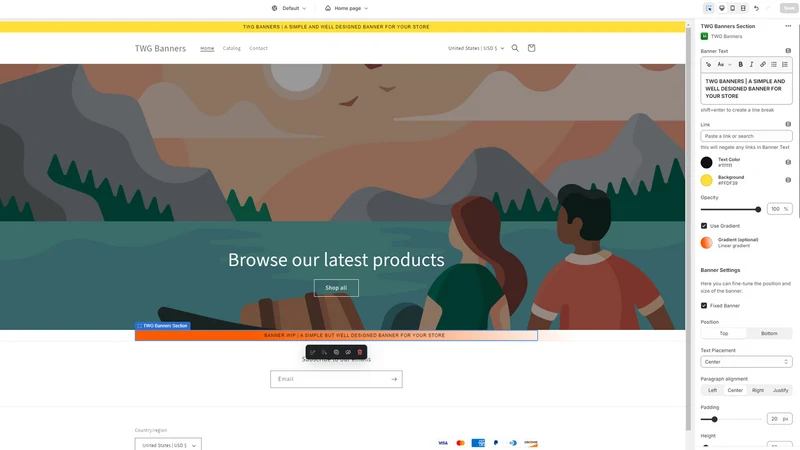Undo the last change
The width and height of the screenshot is (800, 450).
[757, 8]
